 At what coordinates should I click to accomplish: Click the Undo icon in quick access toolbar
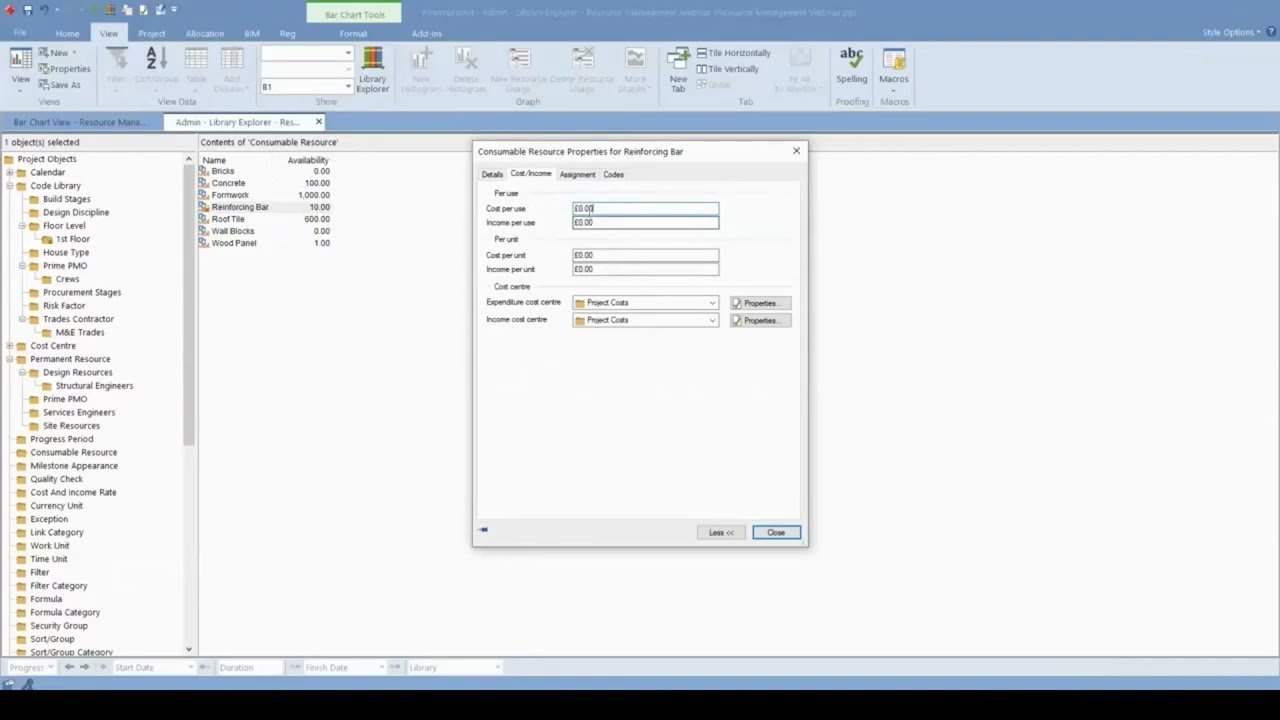[44, 10]
